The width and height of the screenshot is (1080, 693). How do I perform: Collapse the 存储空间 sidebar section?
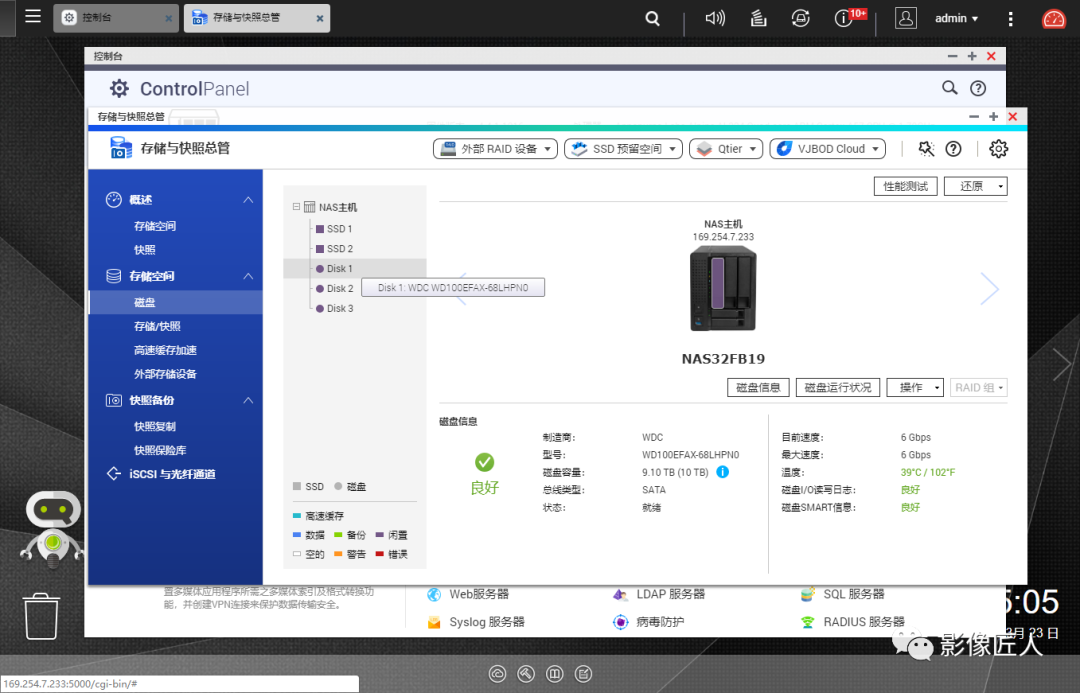(248, 276)
